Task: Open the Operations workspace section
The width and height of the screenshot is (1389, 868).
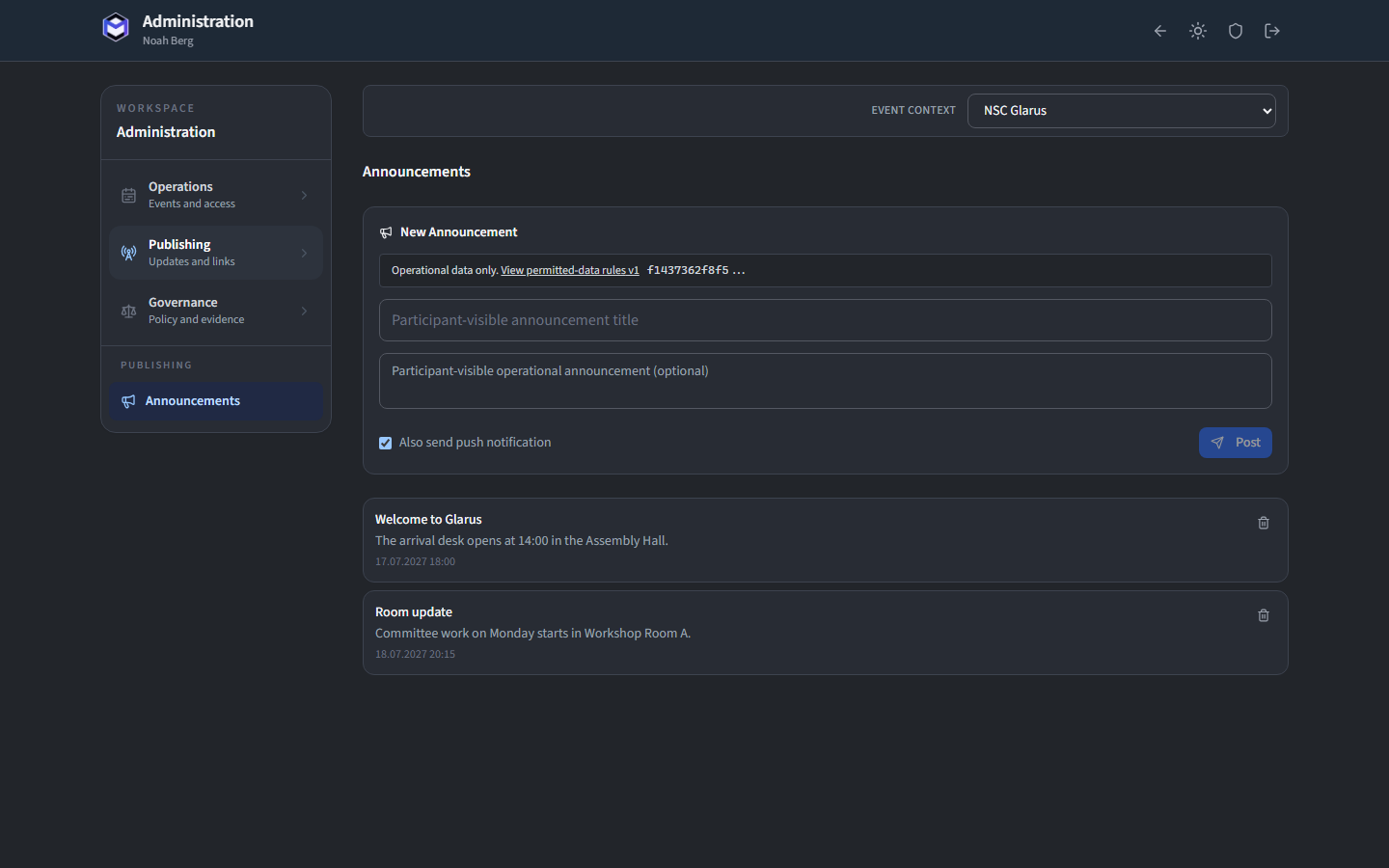Action: 216,195
